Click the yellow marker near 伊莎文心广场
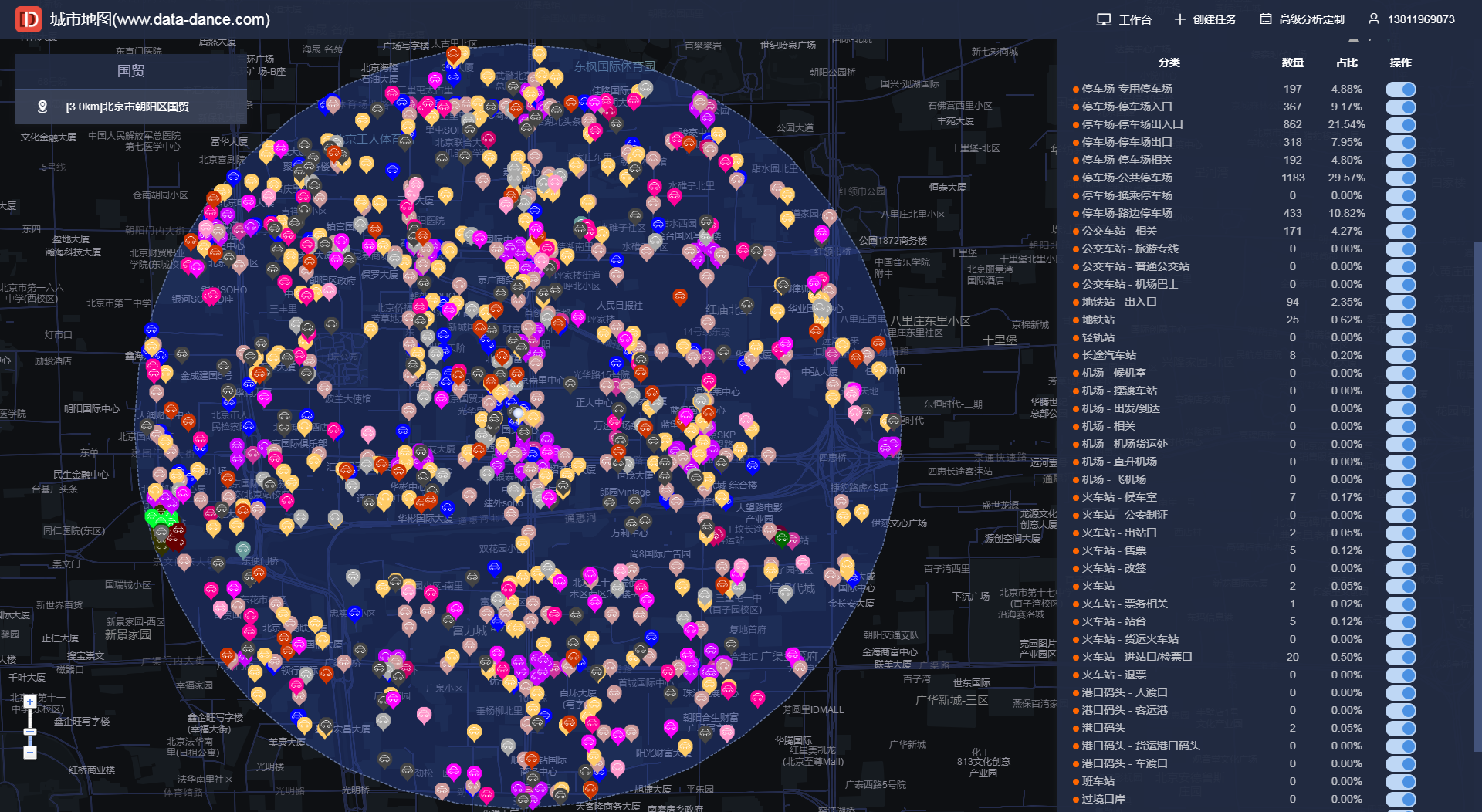 tap(861, 513)
